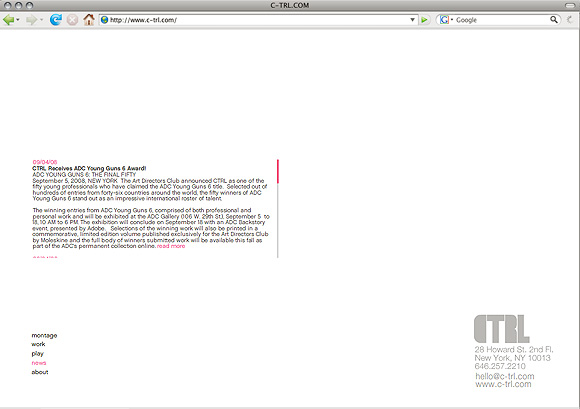
Task: Click the URL address field
Action: point(258,20)
